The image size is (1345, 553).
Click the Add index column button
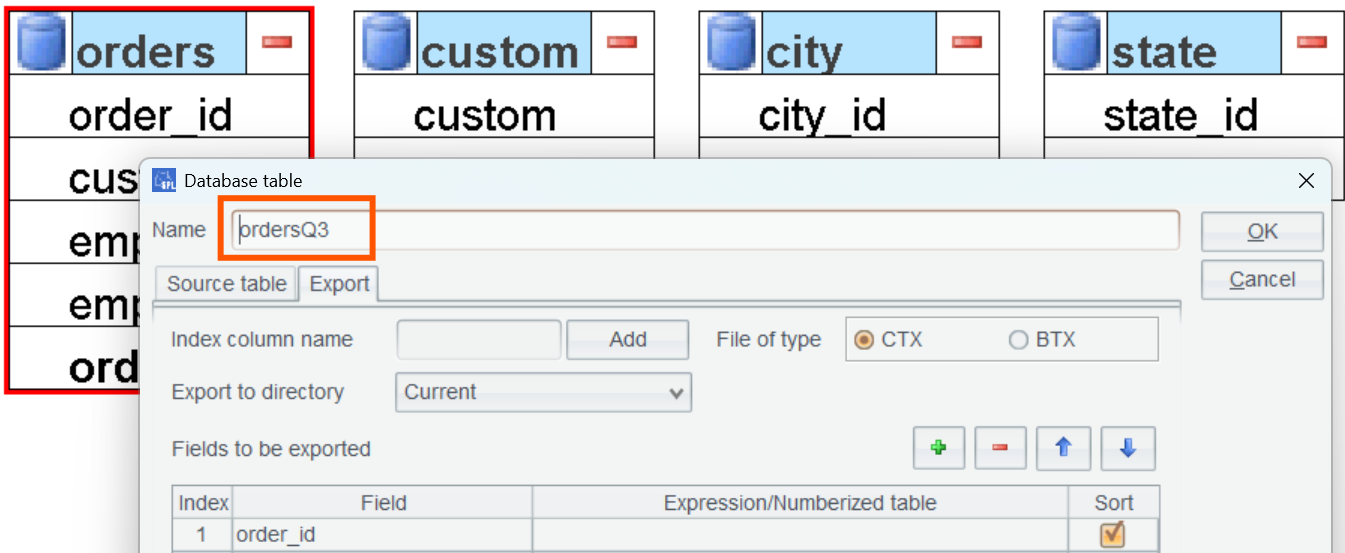coord(627,340)
